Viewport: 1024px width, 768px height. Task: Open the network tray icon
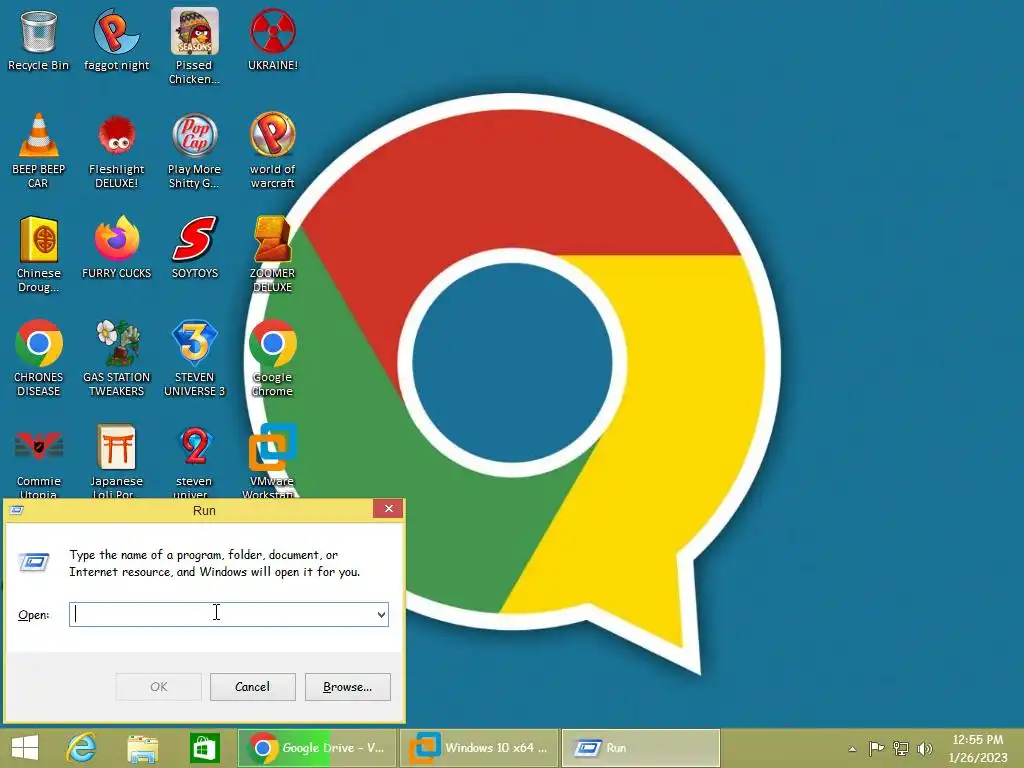pos(901,748)
